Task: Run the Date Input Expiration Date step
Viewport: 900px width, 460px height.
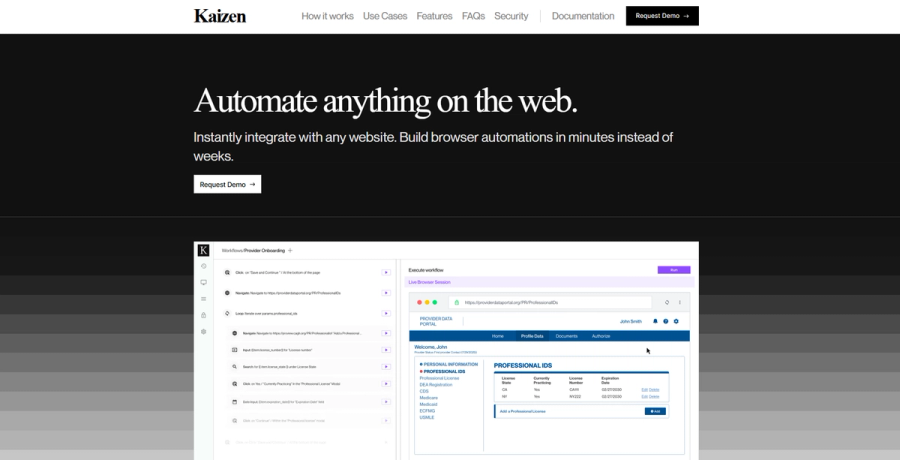Action: [386, 402]
